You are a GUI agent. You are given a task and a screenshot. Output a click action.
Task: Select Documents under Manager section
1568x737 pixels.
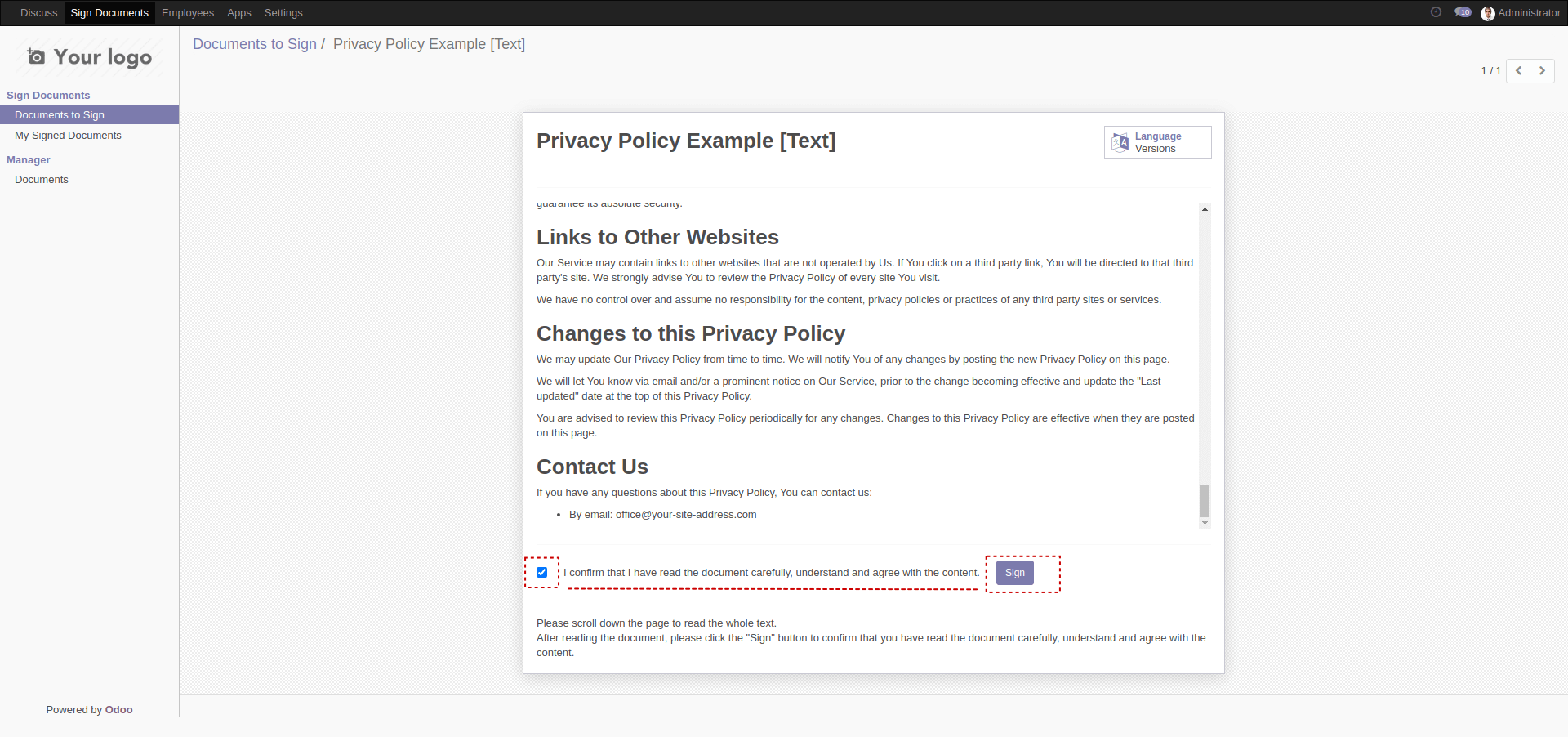pyautogui.click(x=42, y=180)
